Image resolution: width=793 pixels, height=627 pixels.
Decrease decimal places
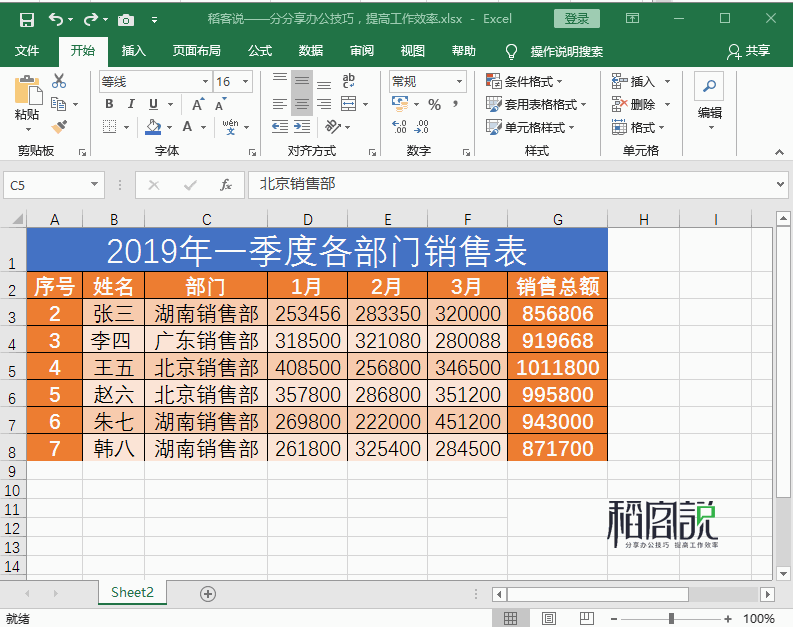pos(421,126)
